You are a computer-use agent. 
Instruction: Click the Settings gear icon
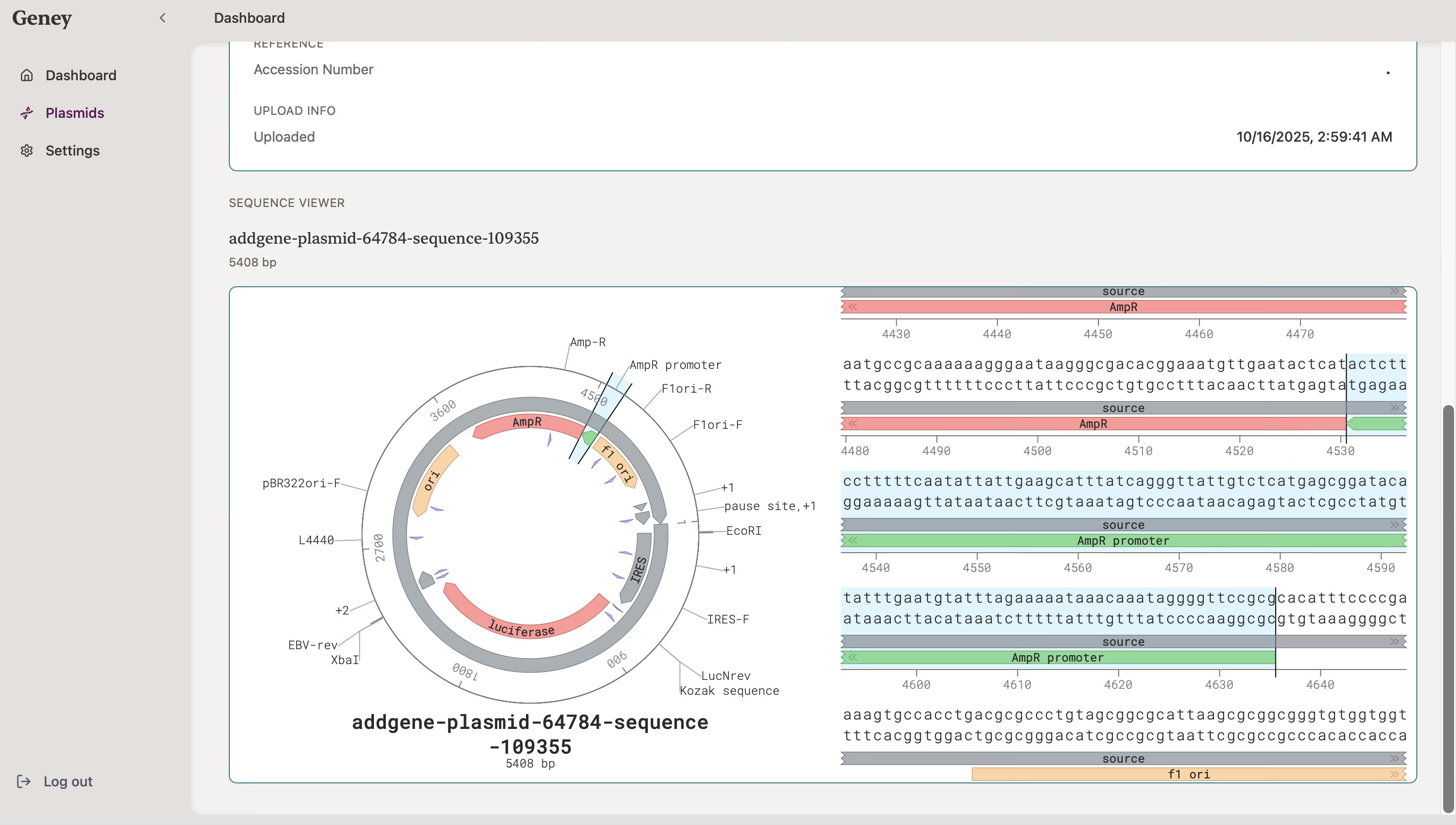click(27, 151)
